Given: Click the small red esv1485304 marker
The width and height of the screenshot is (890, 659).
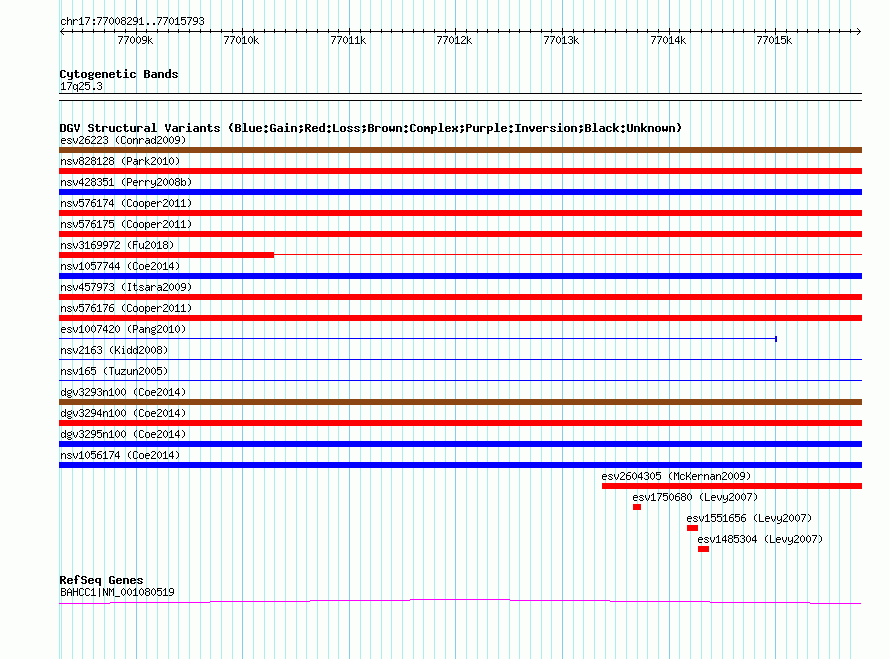Looking at the screenshot, I should click(703, 549).
